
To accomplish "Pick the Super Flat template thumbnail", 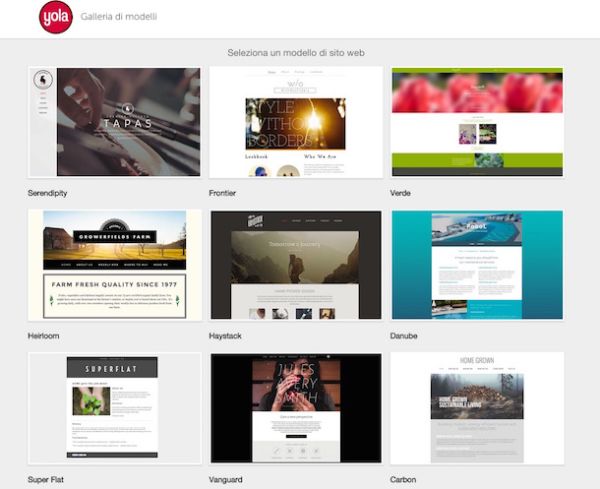I will (x=115, y=408).
